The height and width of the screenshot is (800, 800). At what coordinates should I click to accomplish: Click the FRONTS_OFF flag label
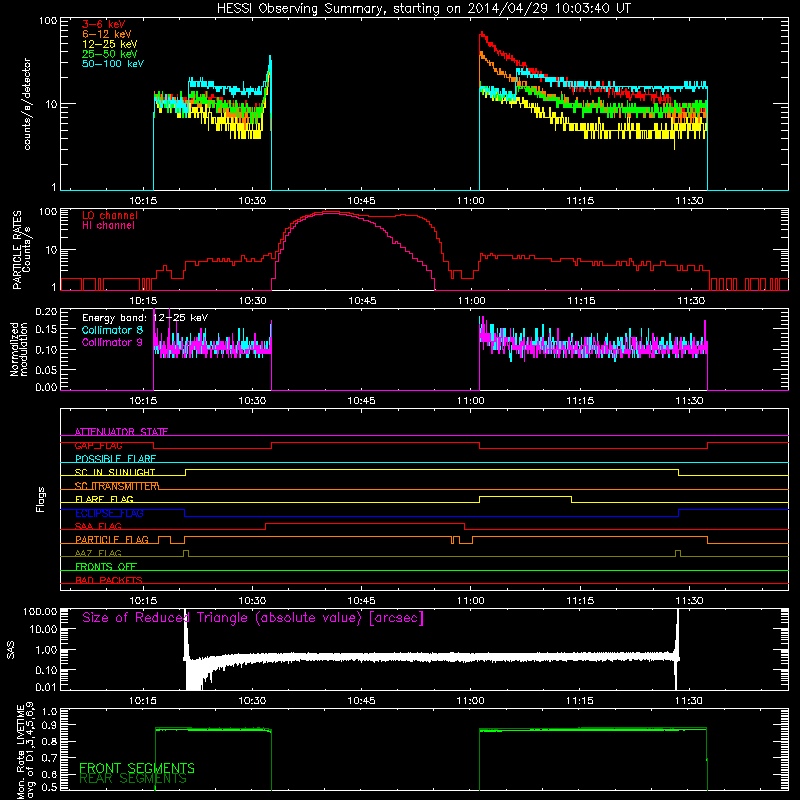(x=106, y=567)
